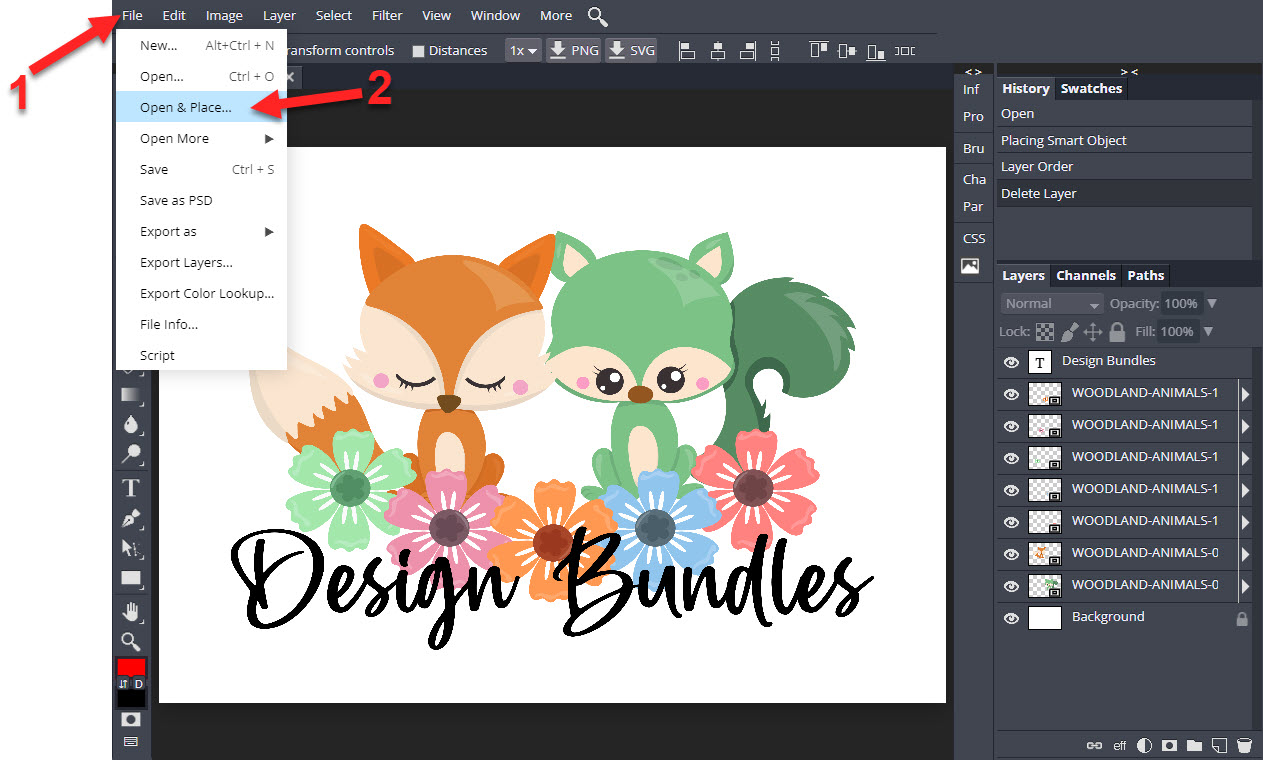Select the Rectangle shape tool
The image size is (1263, 760).
tap(131, 578)
